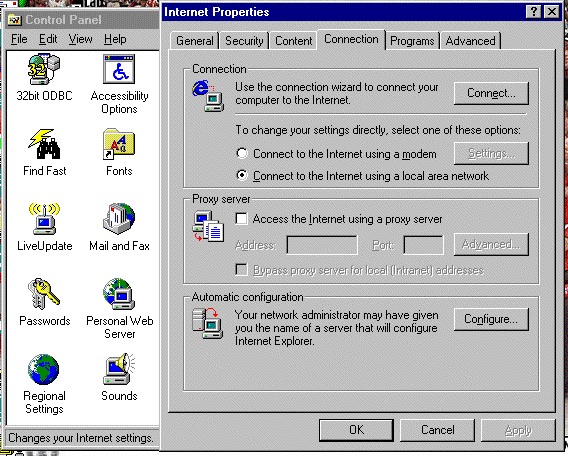This screenshot has height=456, width=568.
Task: Open the Accessibility Options icon
Action: [x=119, y=69]
